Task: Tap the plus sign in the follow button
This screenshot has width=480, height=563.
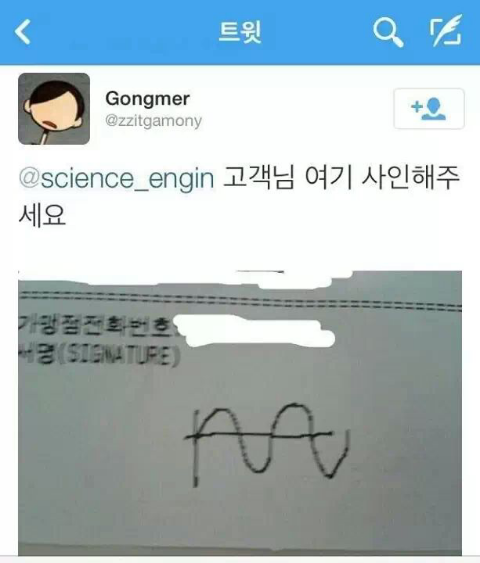Action: (x=416, y=107)
